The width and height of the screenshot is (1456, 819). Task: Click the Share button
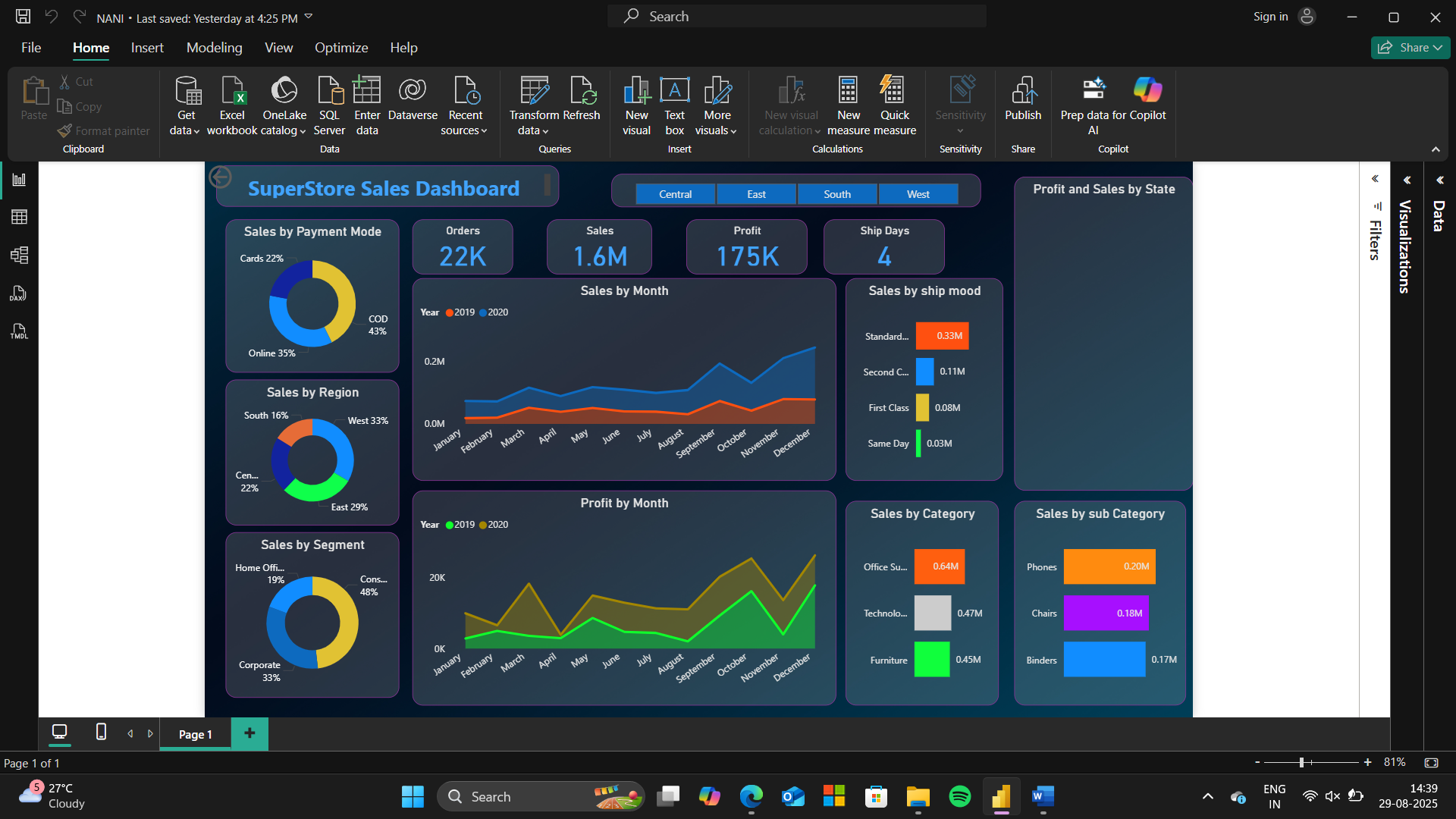[x=1410, y=48]
